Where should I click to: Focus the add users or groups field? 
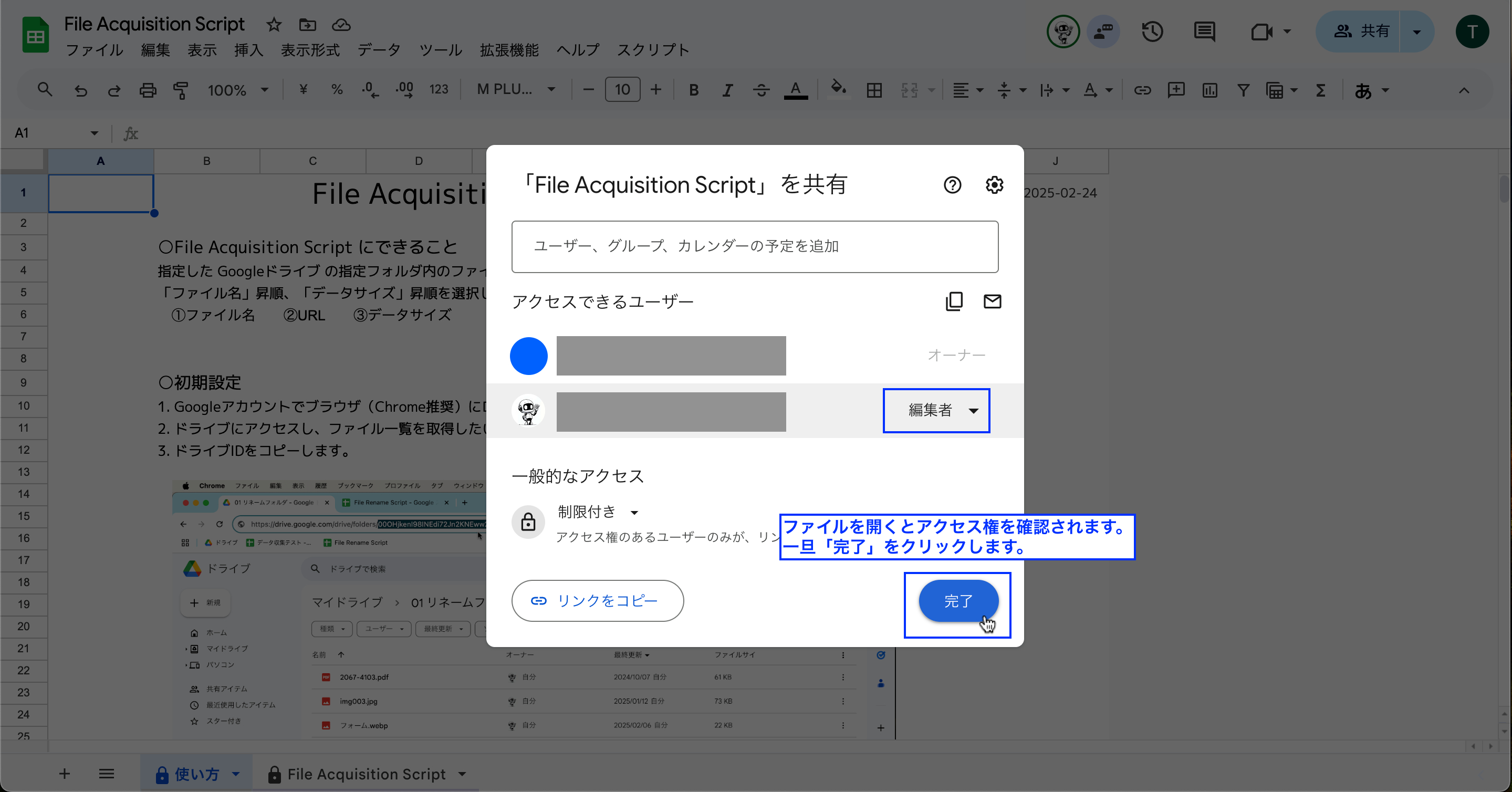[x=755, y=247]
